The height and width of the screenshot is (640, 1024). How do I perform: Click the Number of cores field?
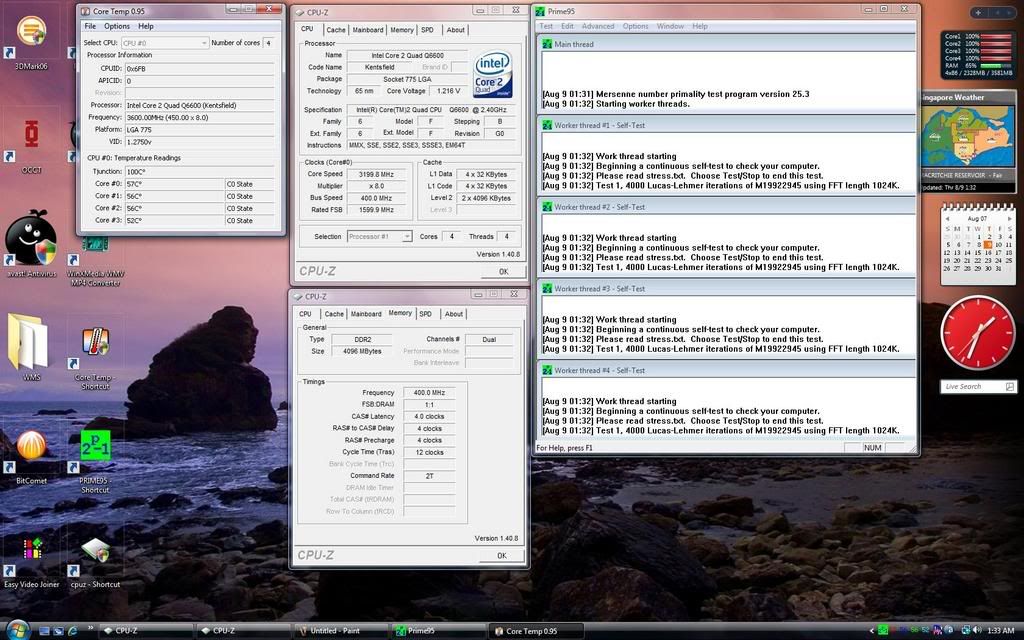click(x=268, y=42)
